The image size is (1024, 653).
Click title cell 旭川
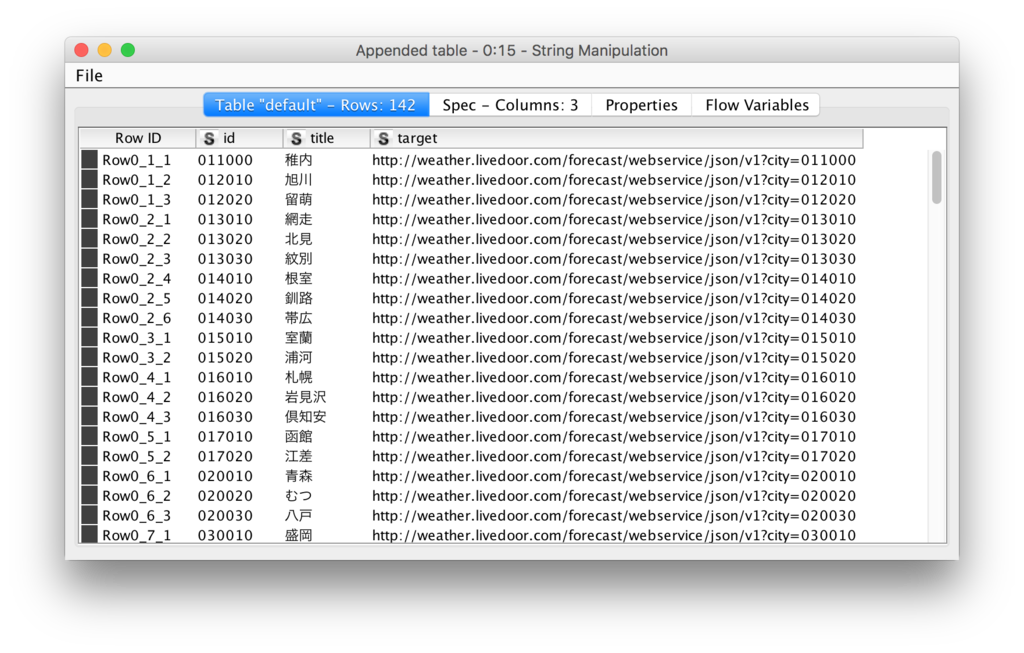pyautogui.click(x=298, y=180)
